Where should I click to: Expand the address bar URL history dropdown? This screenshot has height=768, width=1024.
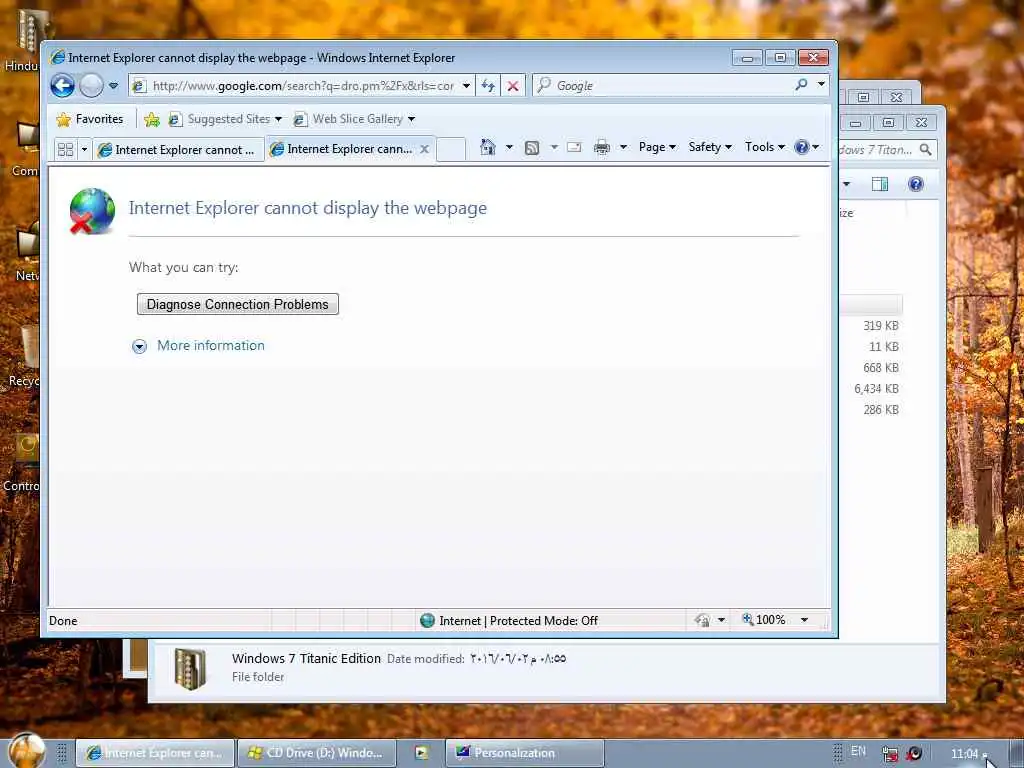point(466,86)
